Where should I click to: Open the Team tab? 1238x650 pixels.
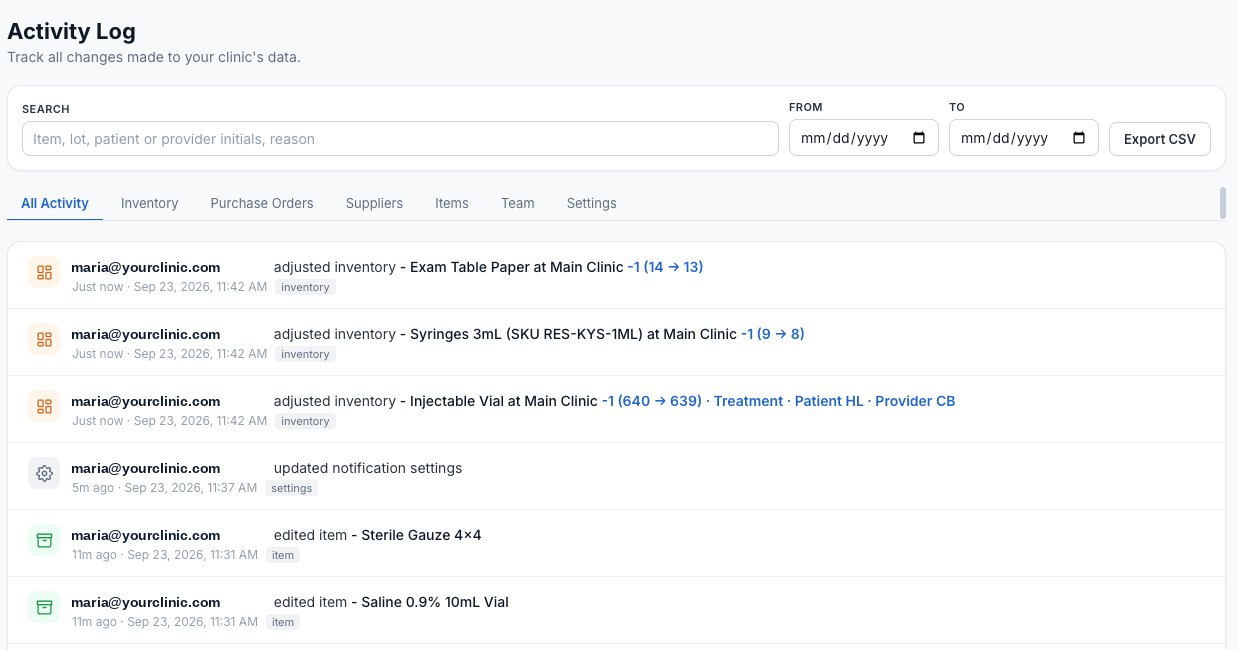[518, 203]
